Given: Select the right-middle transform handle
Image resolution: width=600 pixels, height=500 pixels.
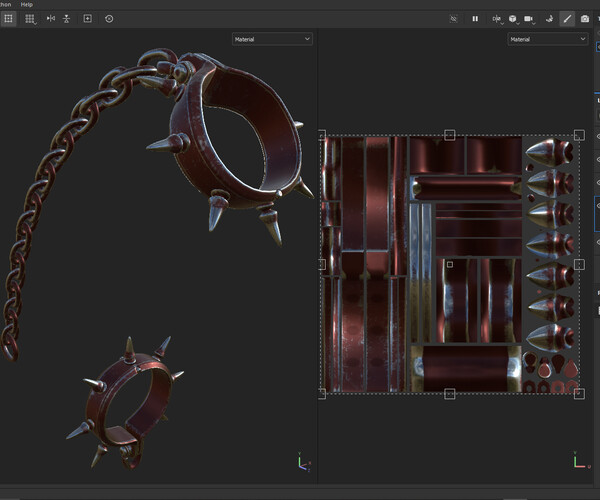Looking at the screenshot, I should click(x=579, y=264).
